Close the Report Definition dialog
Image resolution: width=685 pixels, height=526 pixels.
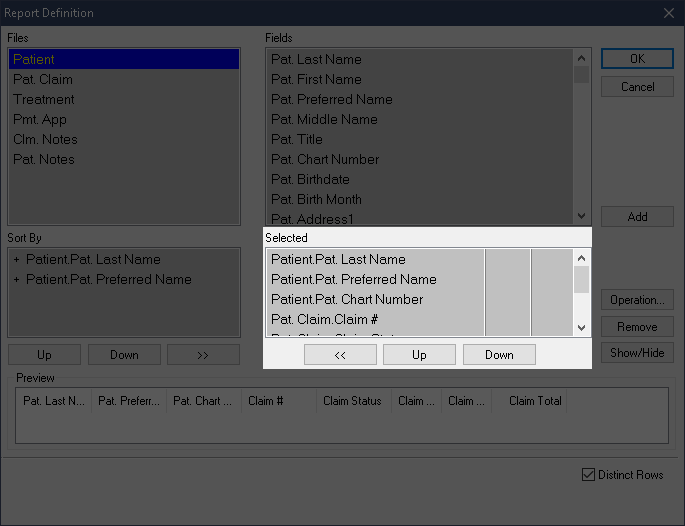(x=668, y=13)
